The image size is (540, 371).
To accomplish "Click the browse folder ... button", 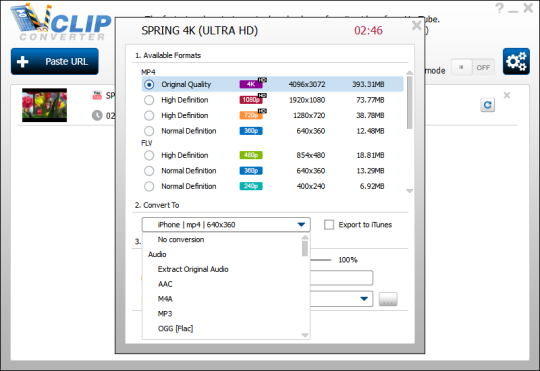I will pos(388,299).
